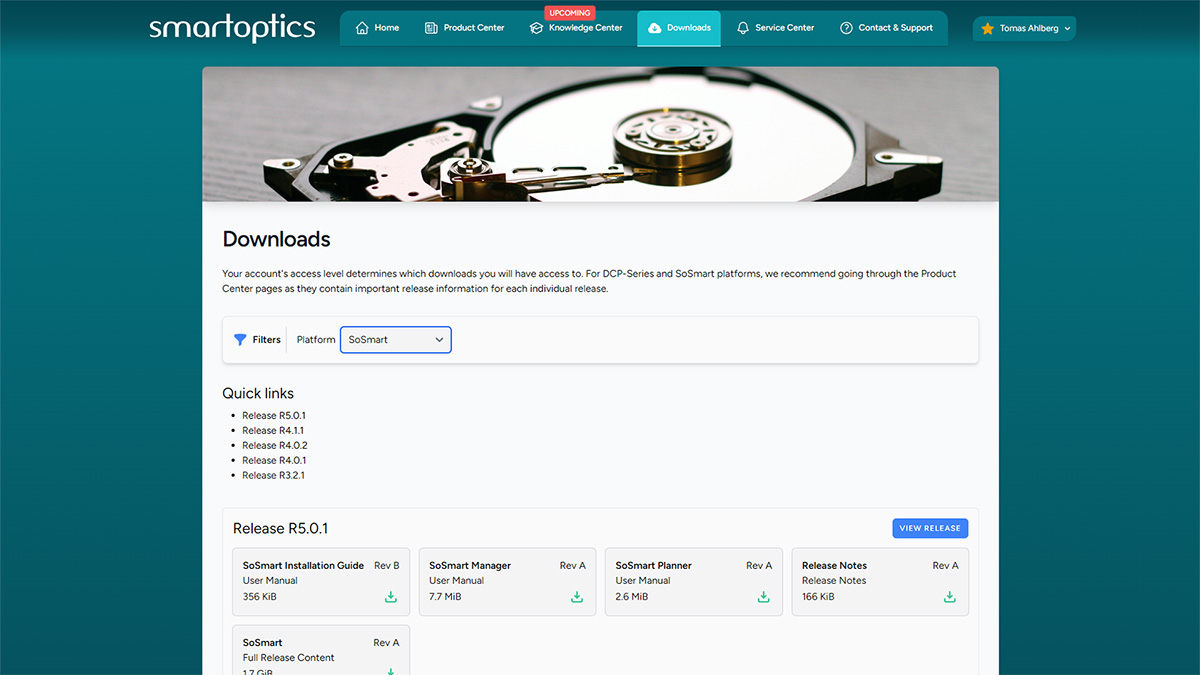The height and width of the screenshot is (675, 1200).
Task: Click the 166 KiB file size text
Action: coord(818,596)
